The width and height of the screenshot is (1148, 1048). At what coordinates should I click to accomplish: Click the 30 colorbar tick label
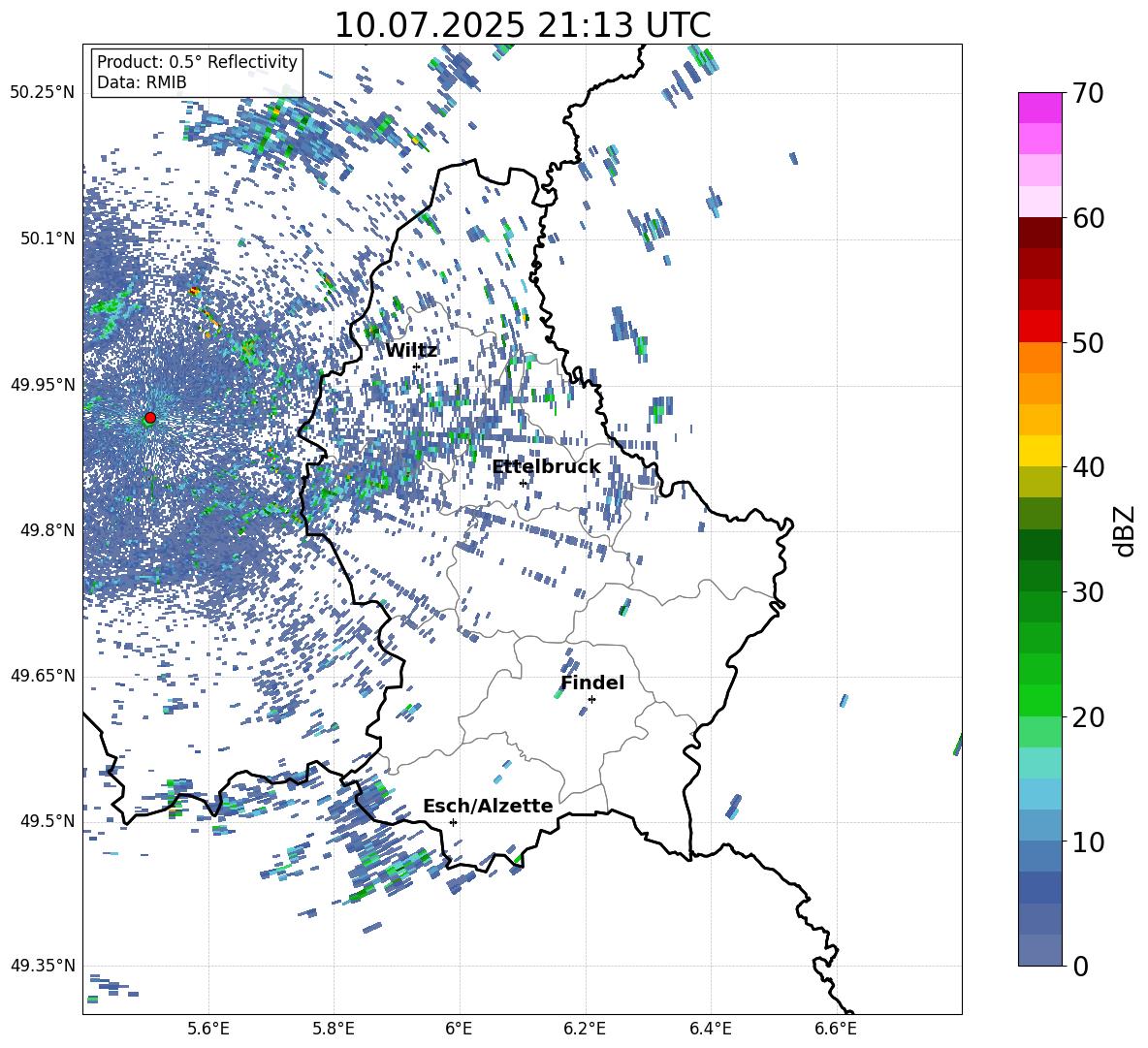pos(1088,592)
